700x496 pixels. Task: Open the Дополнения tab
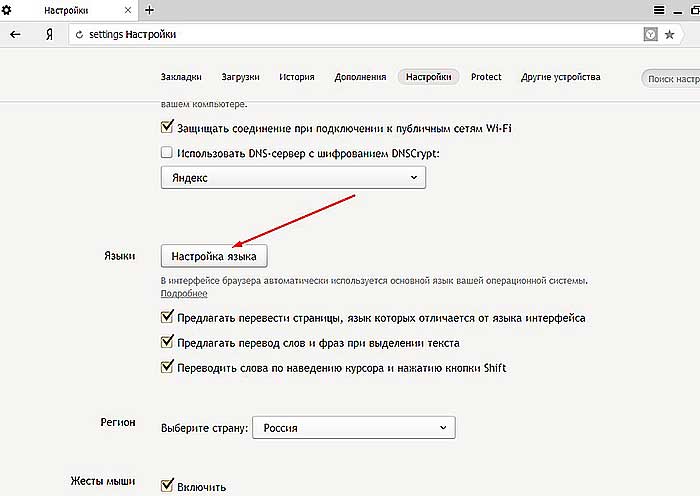click(x=360, y=77)
